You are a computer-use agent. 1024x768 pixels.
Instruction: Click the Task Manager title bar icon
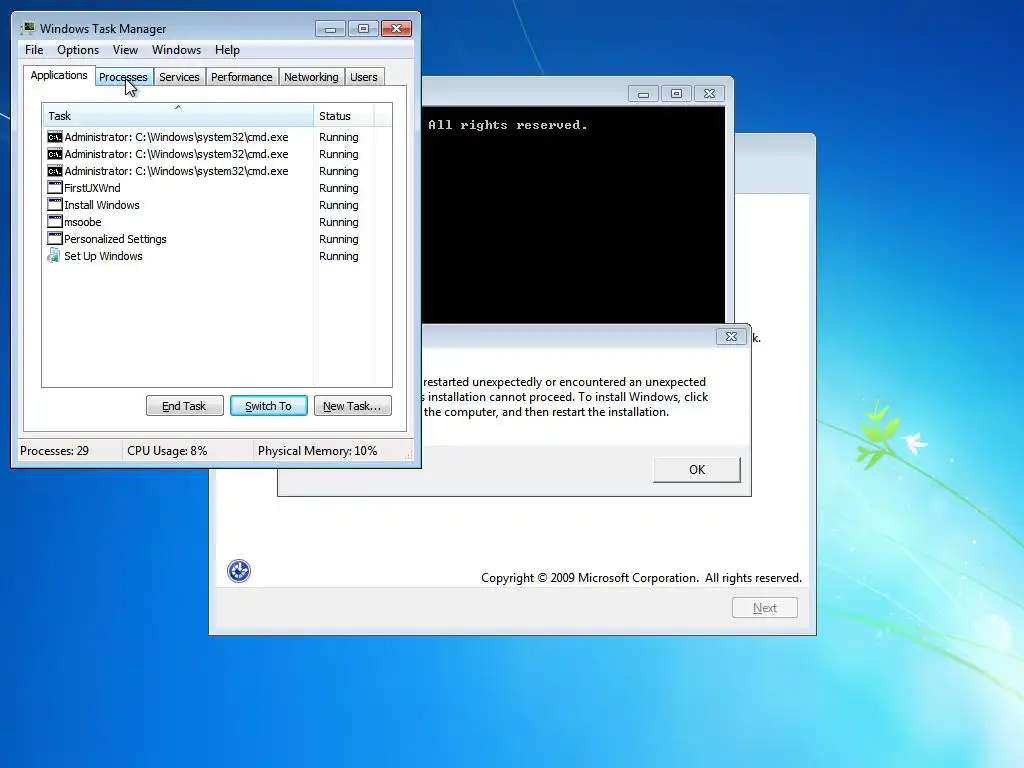[27, 28]
